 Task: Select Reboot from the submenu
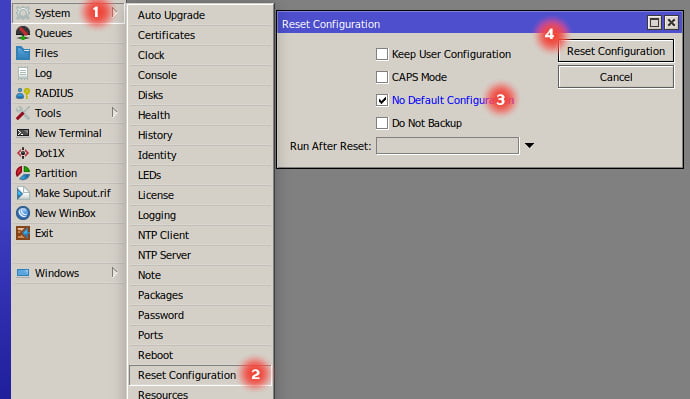201,355
